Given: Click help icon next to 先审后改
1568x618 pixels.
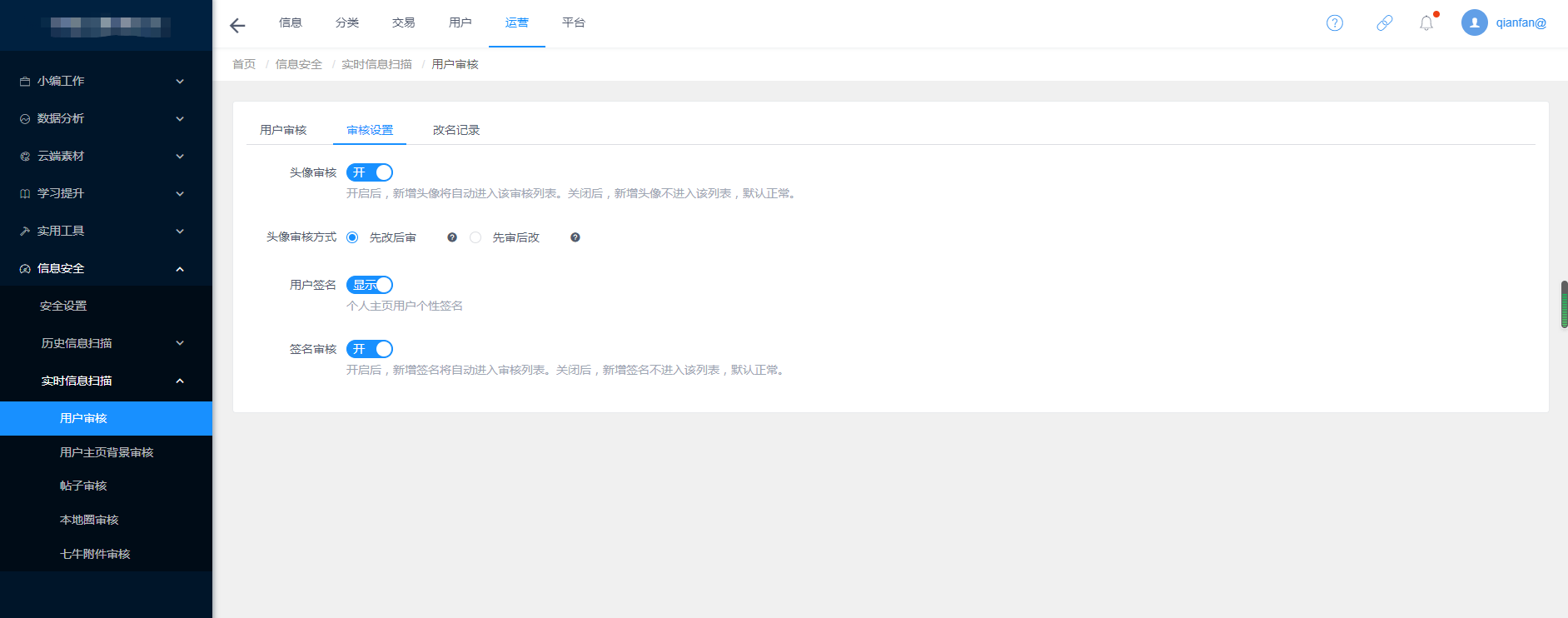Looking at the screenshot, I should tap(575, 237).
